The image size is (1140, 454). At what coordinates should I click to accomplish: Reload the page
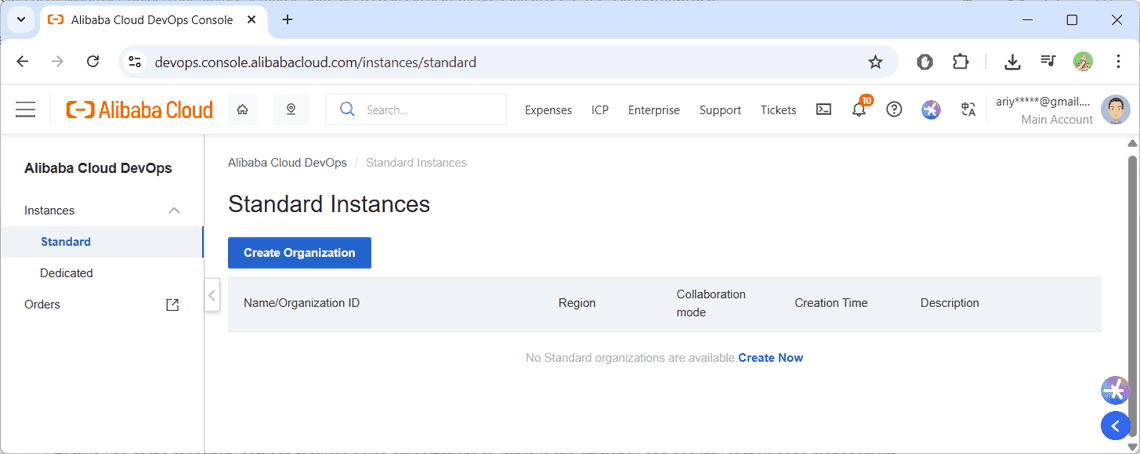pyautogui.click(x=92, y=62)
